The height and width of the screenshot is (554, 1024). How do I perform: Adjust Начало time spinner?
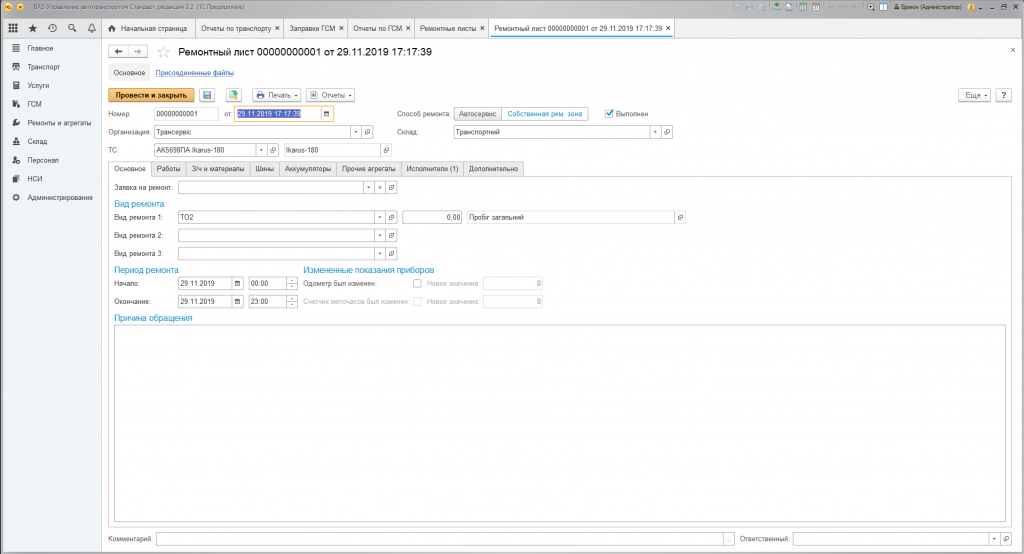coord(292,284)
